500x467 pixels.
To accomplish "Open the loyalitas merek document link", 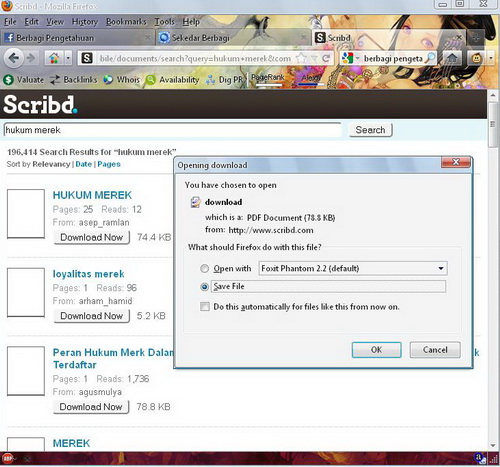I will (x=88, y=274).
